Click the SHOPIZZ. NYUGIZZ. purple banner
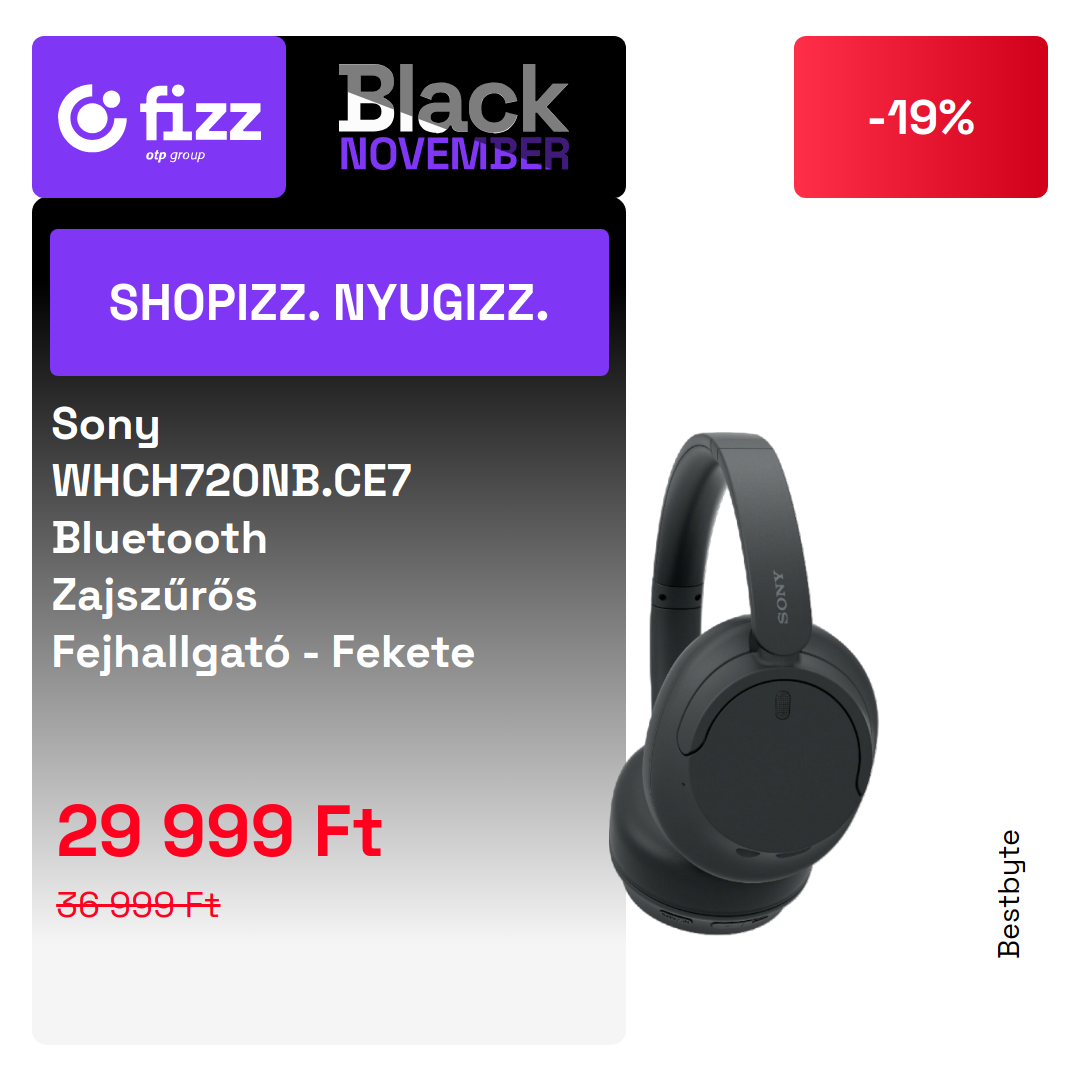The width and height of the screenshot is (1080, 1080). coord(329,302)
